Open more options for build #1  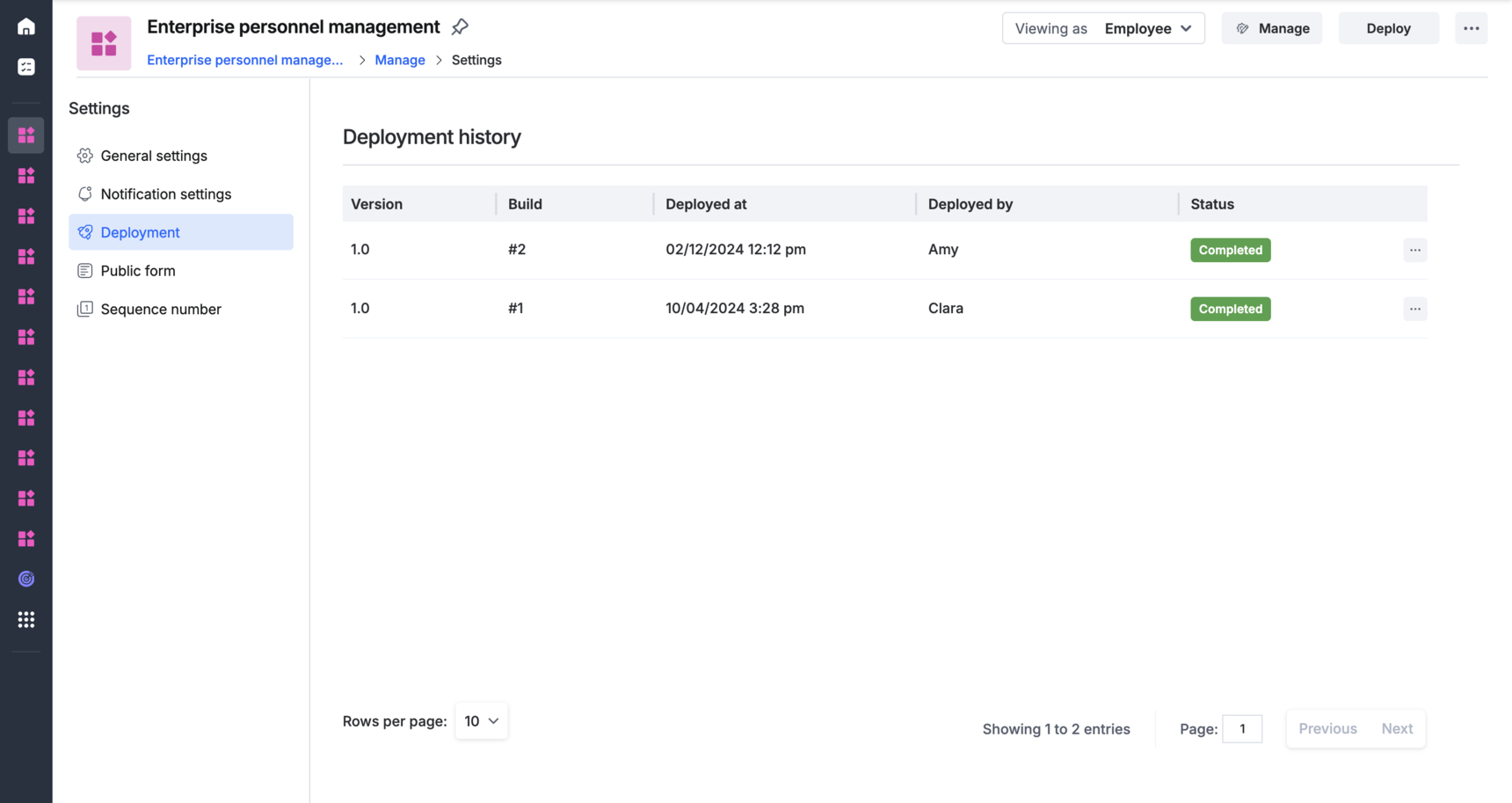1414,309
